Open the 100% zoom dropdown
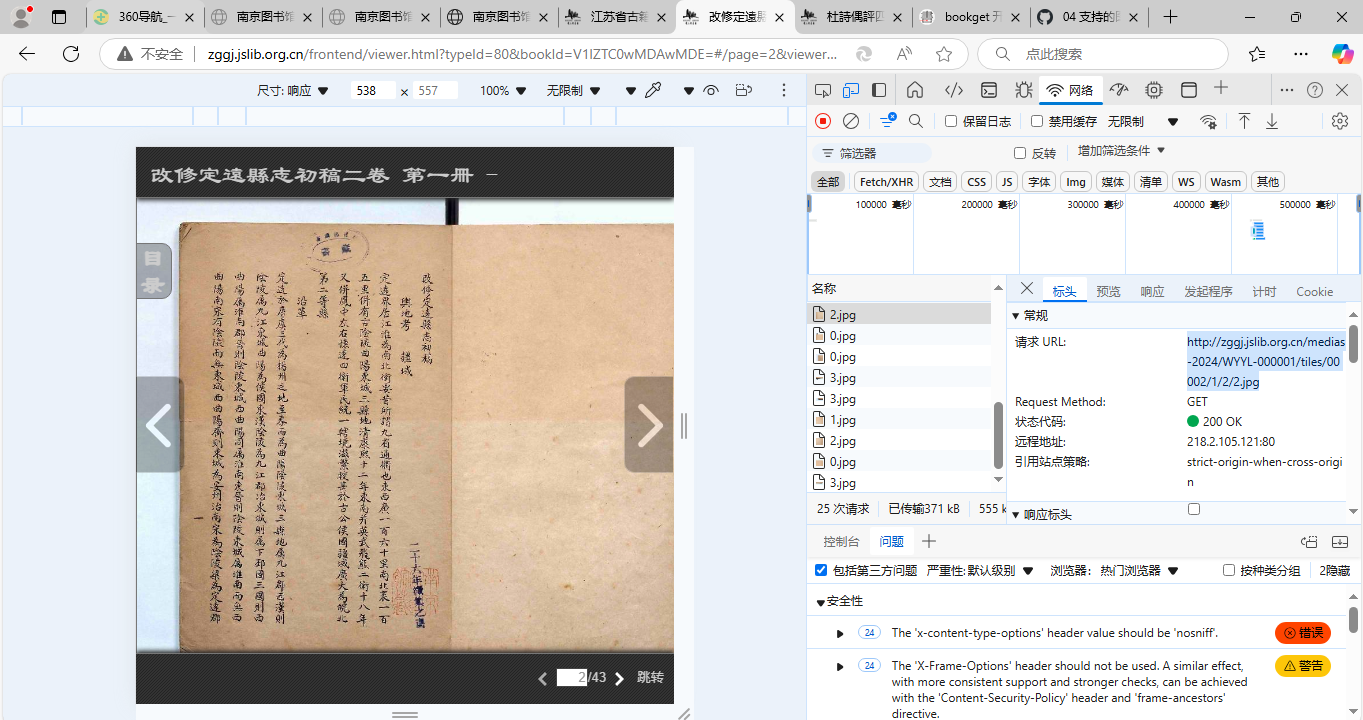1363x720 pixels. pos(503,90)
